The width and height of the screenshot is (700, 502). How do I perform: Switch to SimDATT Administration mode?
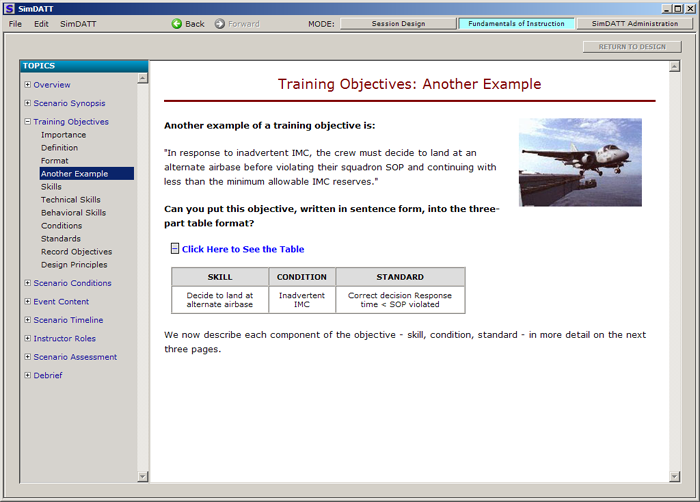pos(634,23)
